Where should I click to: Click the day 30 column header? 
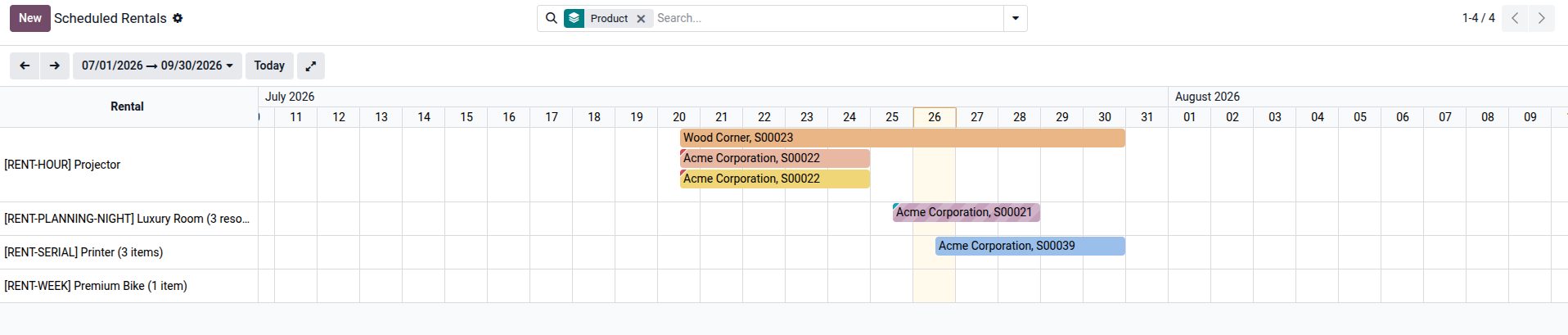tap(1105, 117)
